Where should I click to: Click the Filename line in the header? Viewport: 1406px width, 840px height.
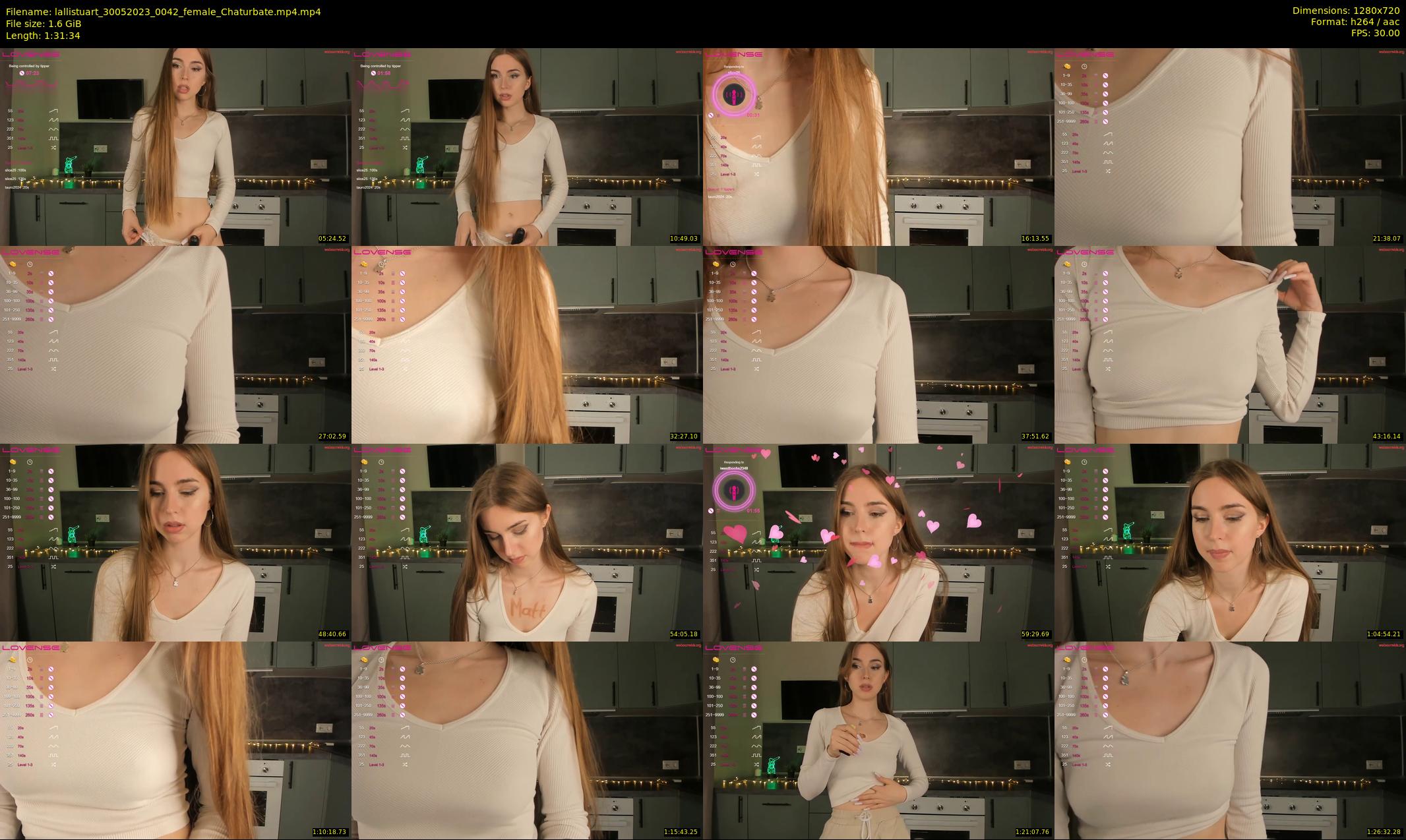[164, 12]
